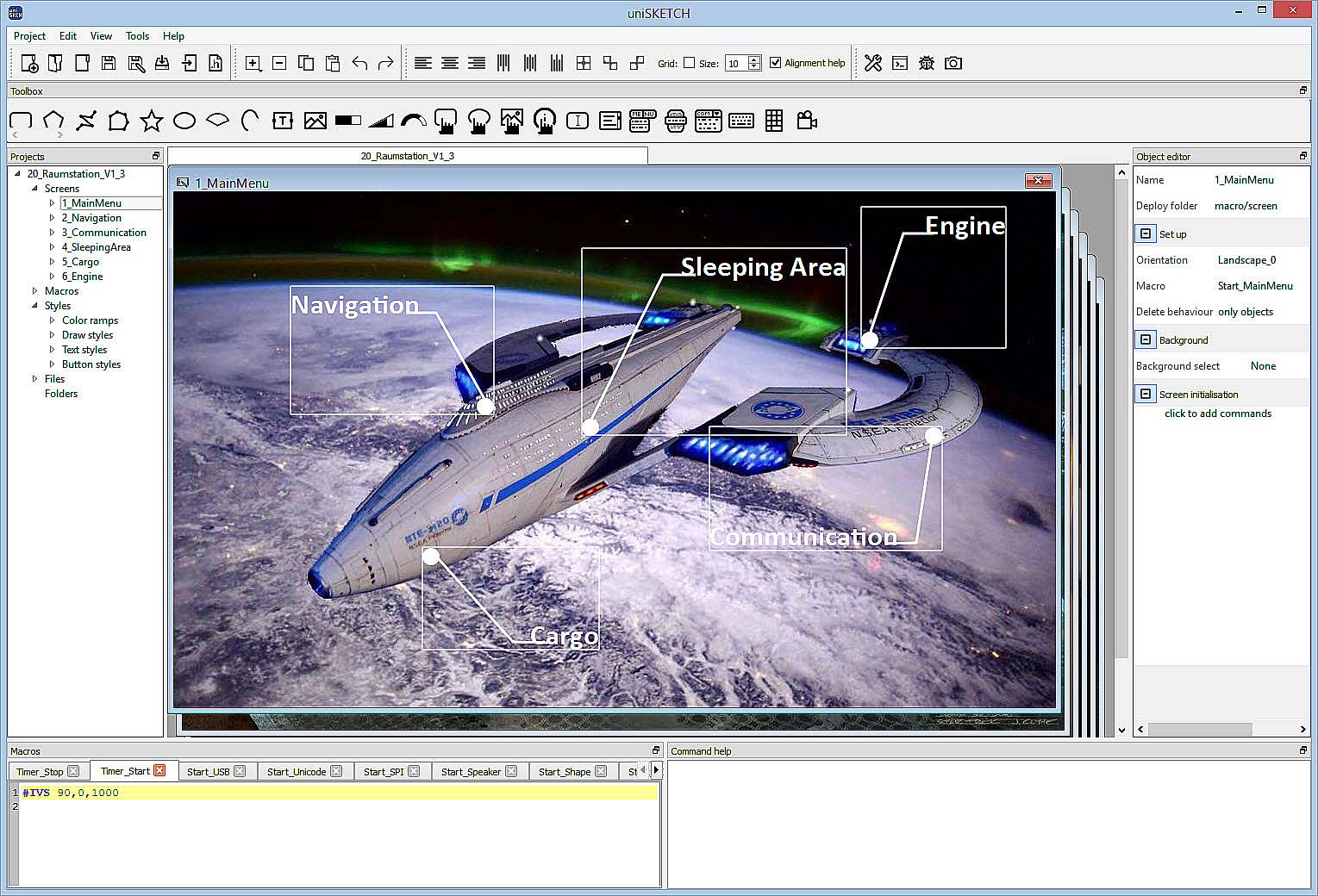Collapse the Screen initialisation section
1318x896 pixels.
pos(1146,394)
